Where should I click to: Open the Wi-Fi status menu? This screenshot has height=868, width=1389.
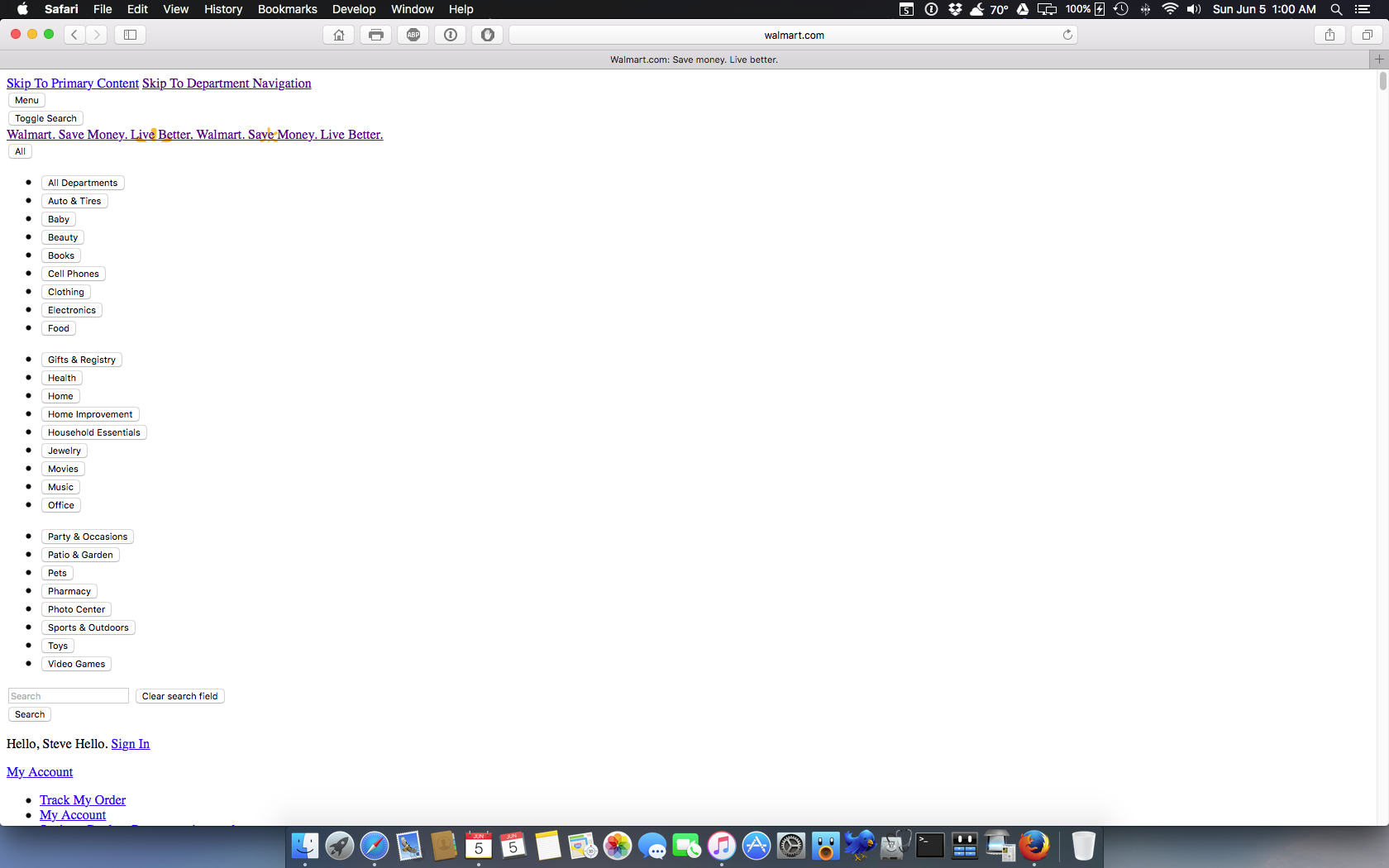pos(1170,9)
